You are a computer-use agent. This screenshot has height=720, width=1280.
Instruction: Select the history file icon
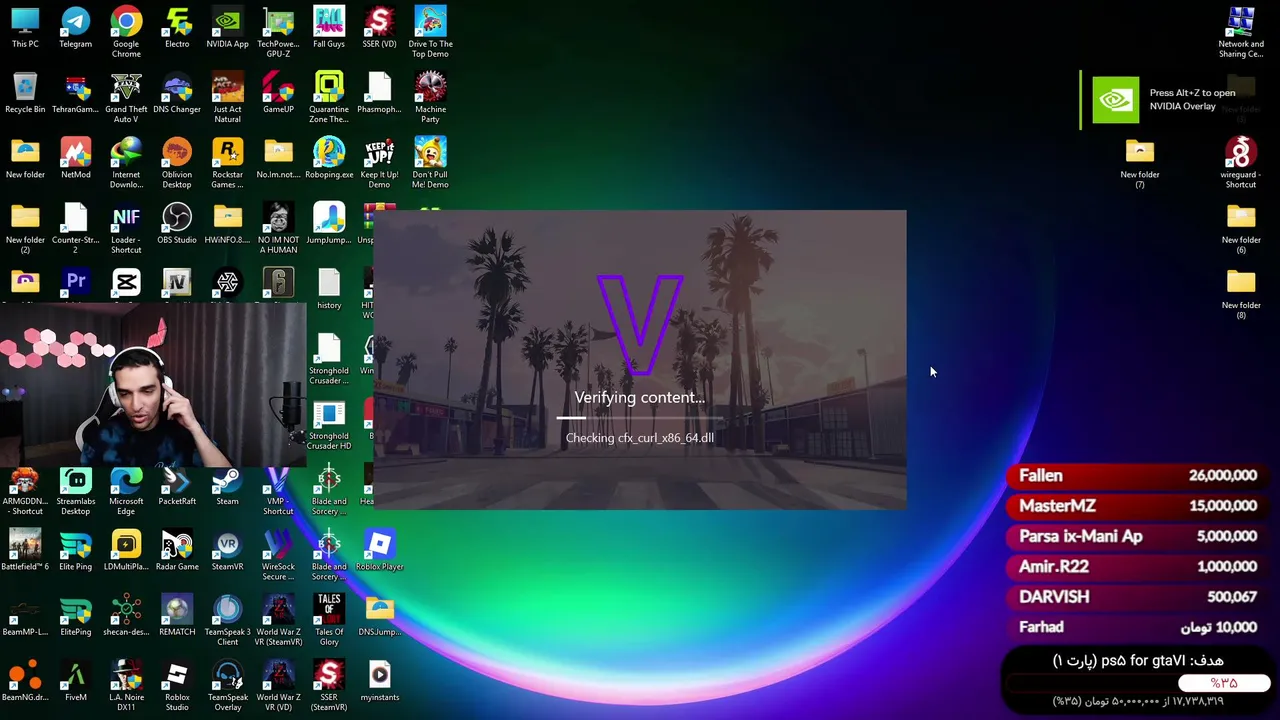[x=329, y=288]
